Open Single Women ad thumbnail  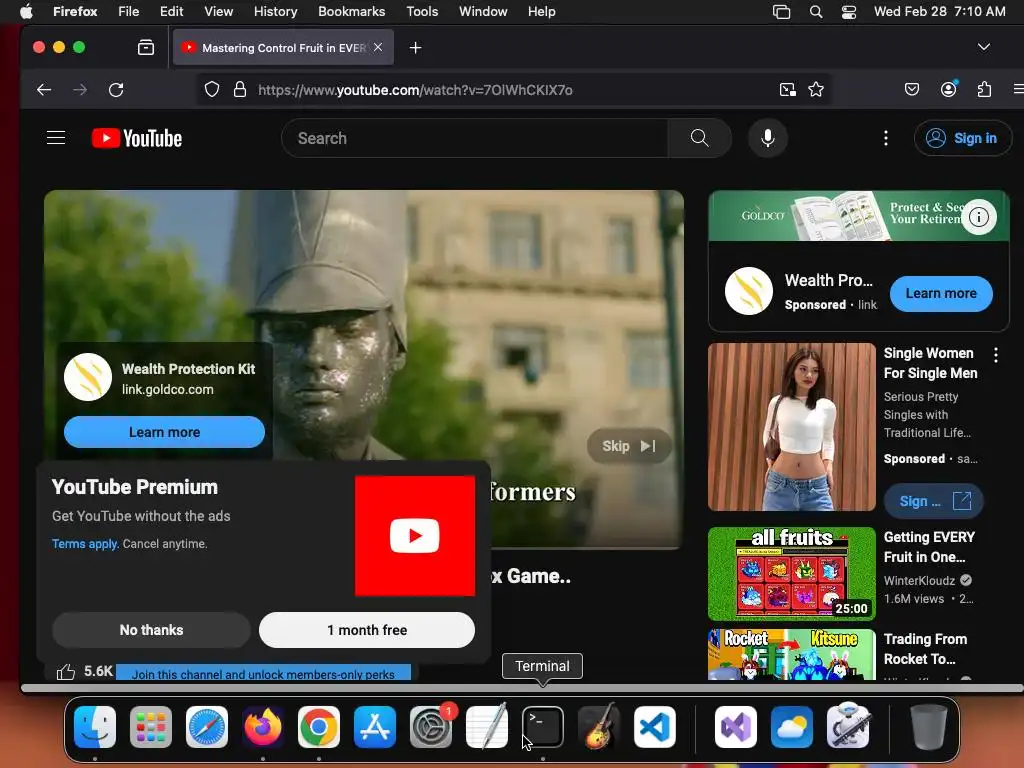point(792,427)
